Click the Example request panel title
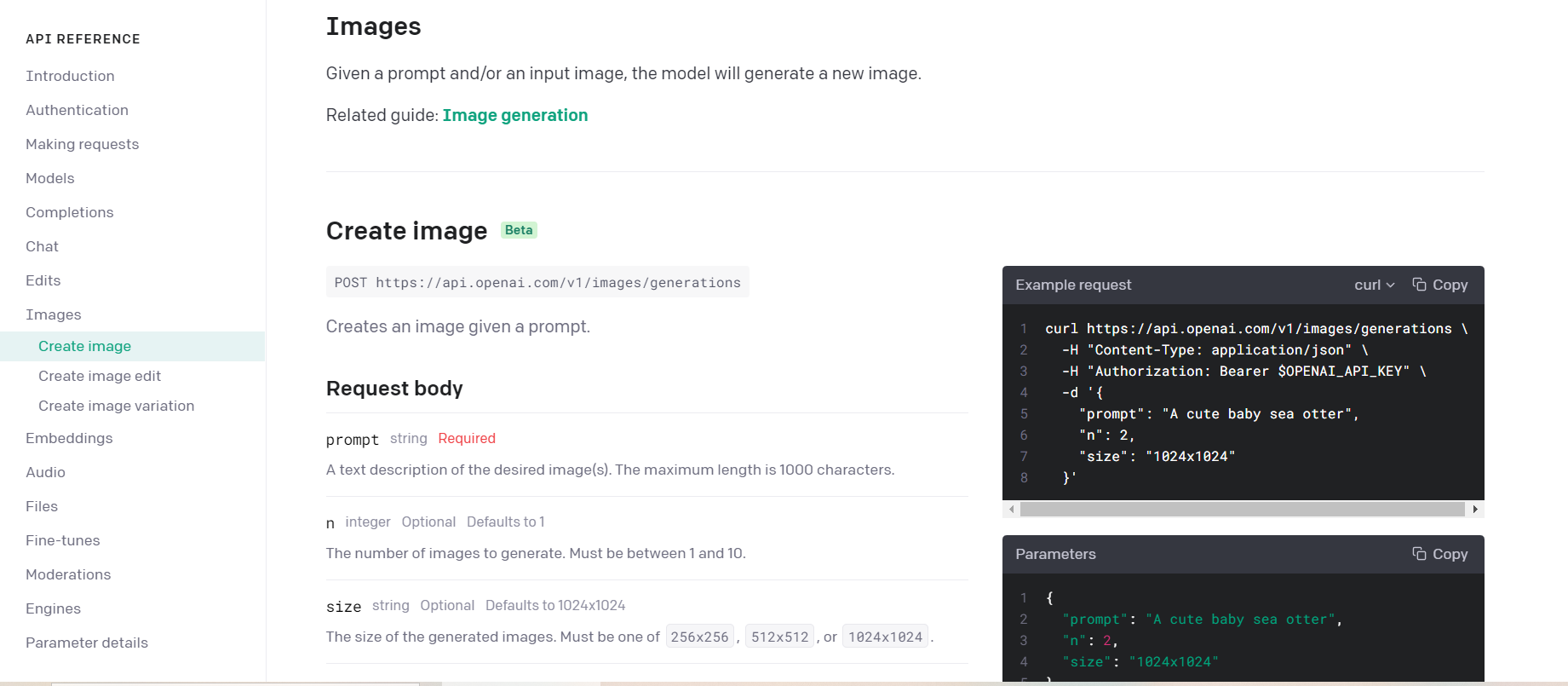1568x686 pixels. pyautogui.click(x=1073, y=285)
